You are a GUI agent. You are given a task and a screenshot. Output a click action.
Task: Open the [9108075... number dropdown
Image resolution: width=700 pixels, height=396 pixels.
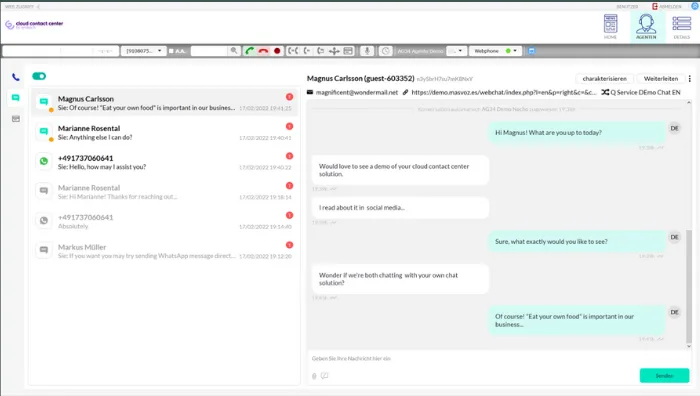pyautogui.click(x=144, y=51)
